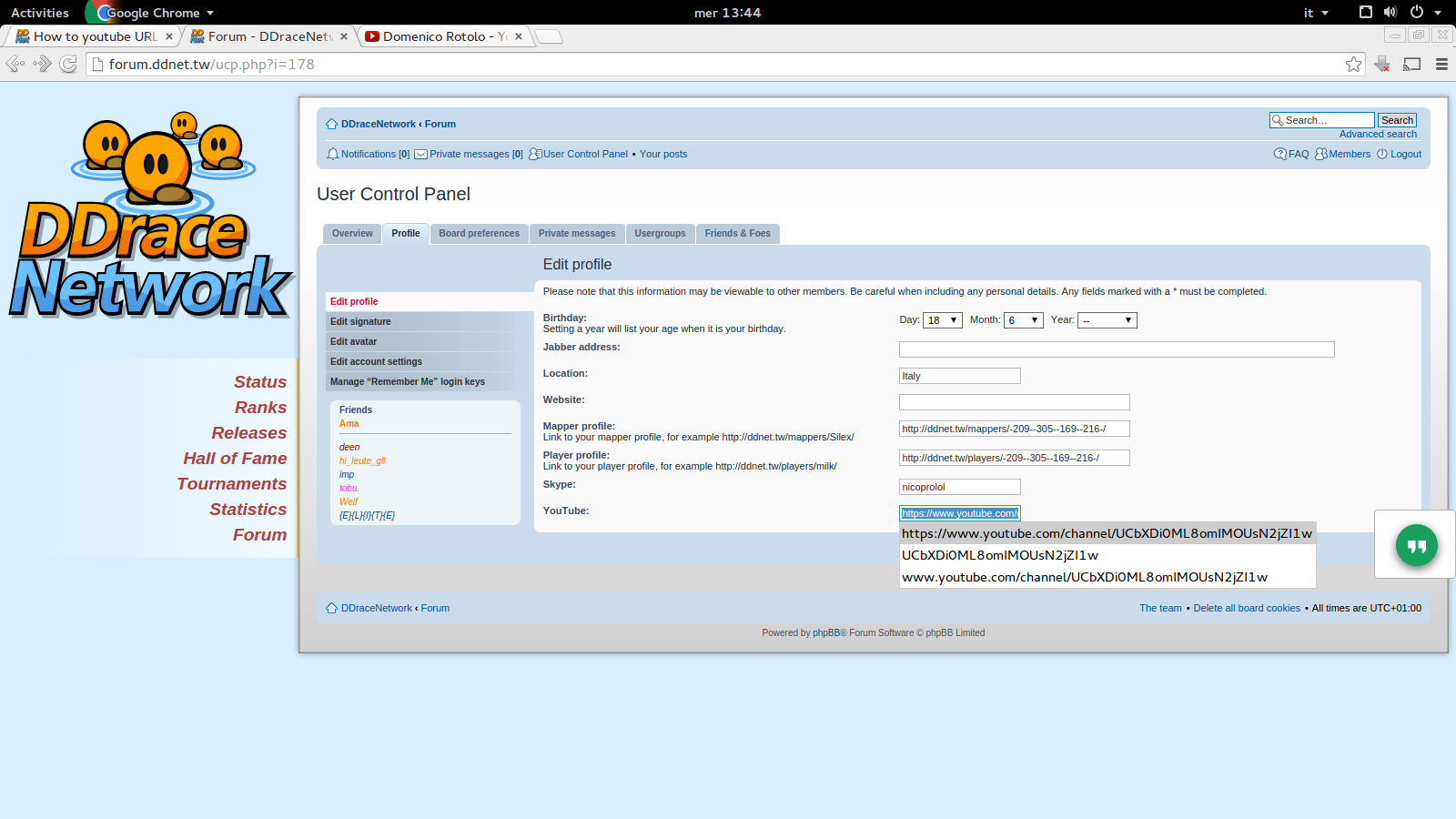Viewport: 1456px width, 819px height.
Task: Open the birthday Day dropdown
Action: tap(942, 320)
